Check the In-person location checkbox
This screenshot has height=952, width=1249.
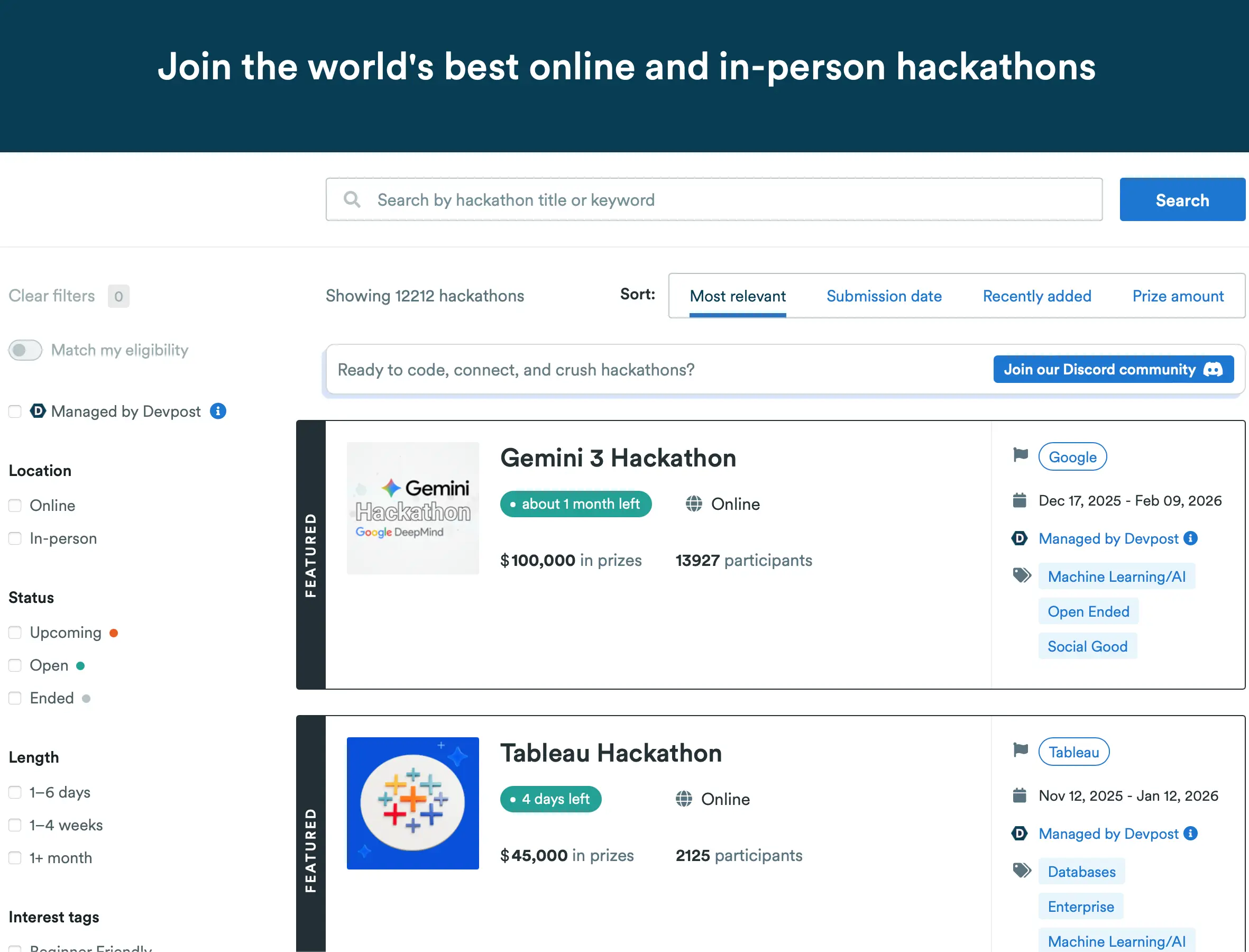tap(15, 538)
